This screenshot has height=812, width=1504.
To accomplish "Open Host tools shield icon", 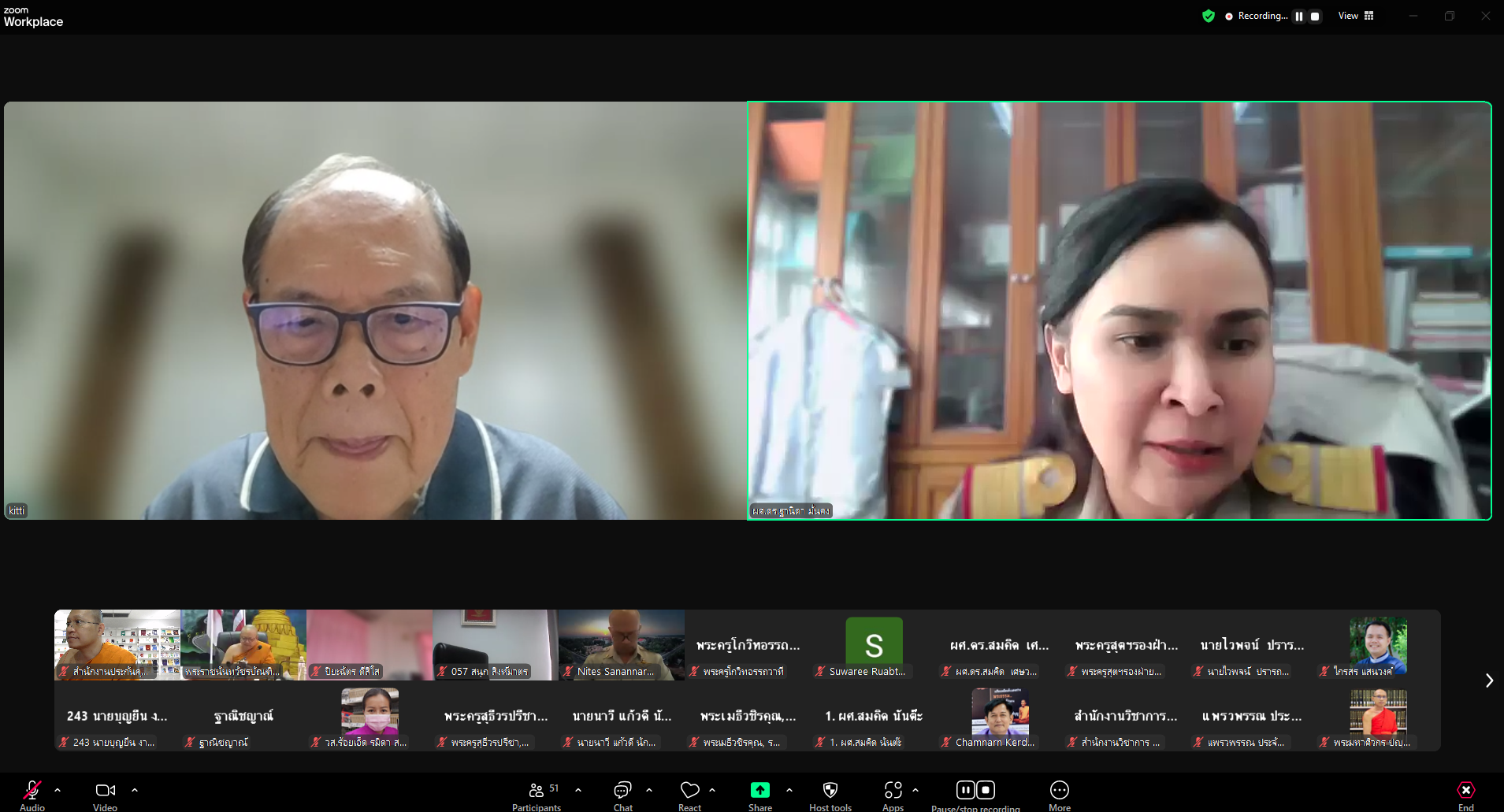I will coord(830,791).
